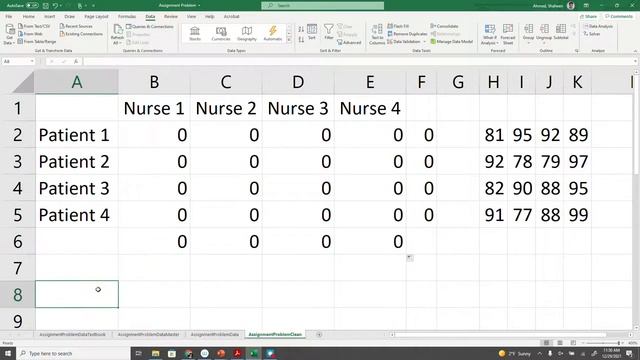The image size is (640, 360).
Task: Click the From Web import option
Action: (x=30, y=34)
